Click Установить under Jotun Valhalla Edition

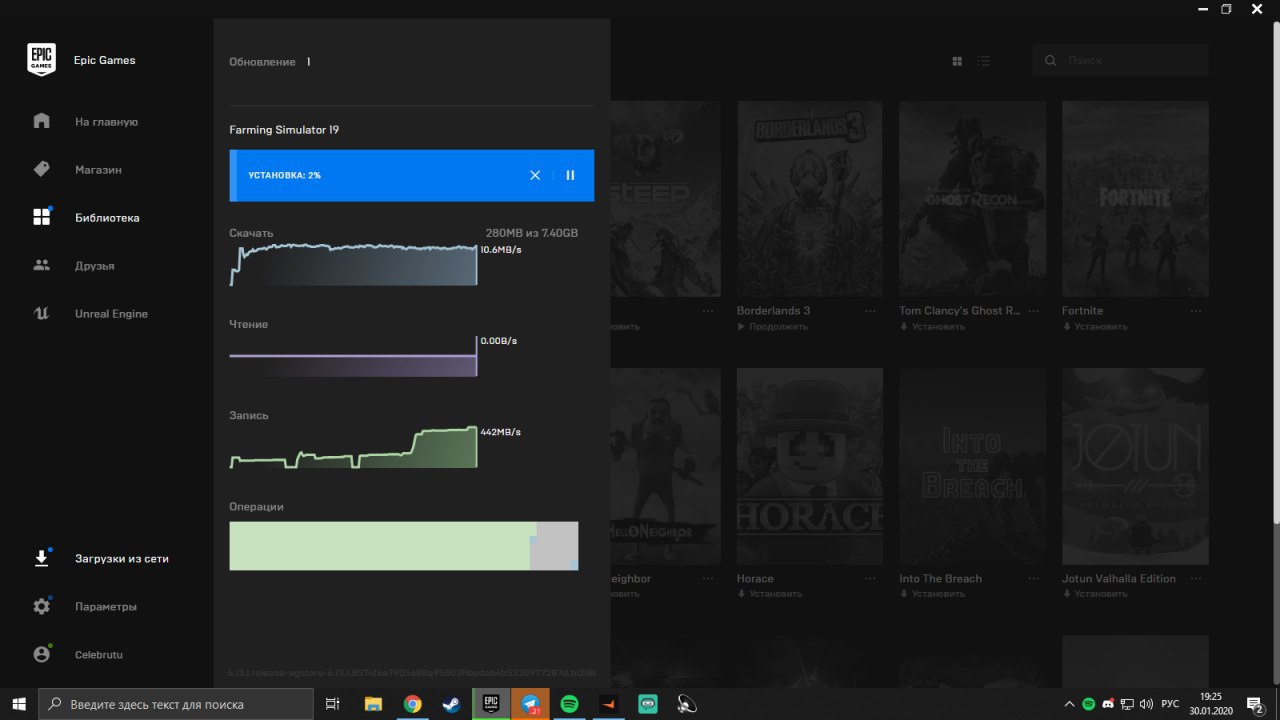click(x=1095, y=594)
